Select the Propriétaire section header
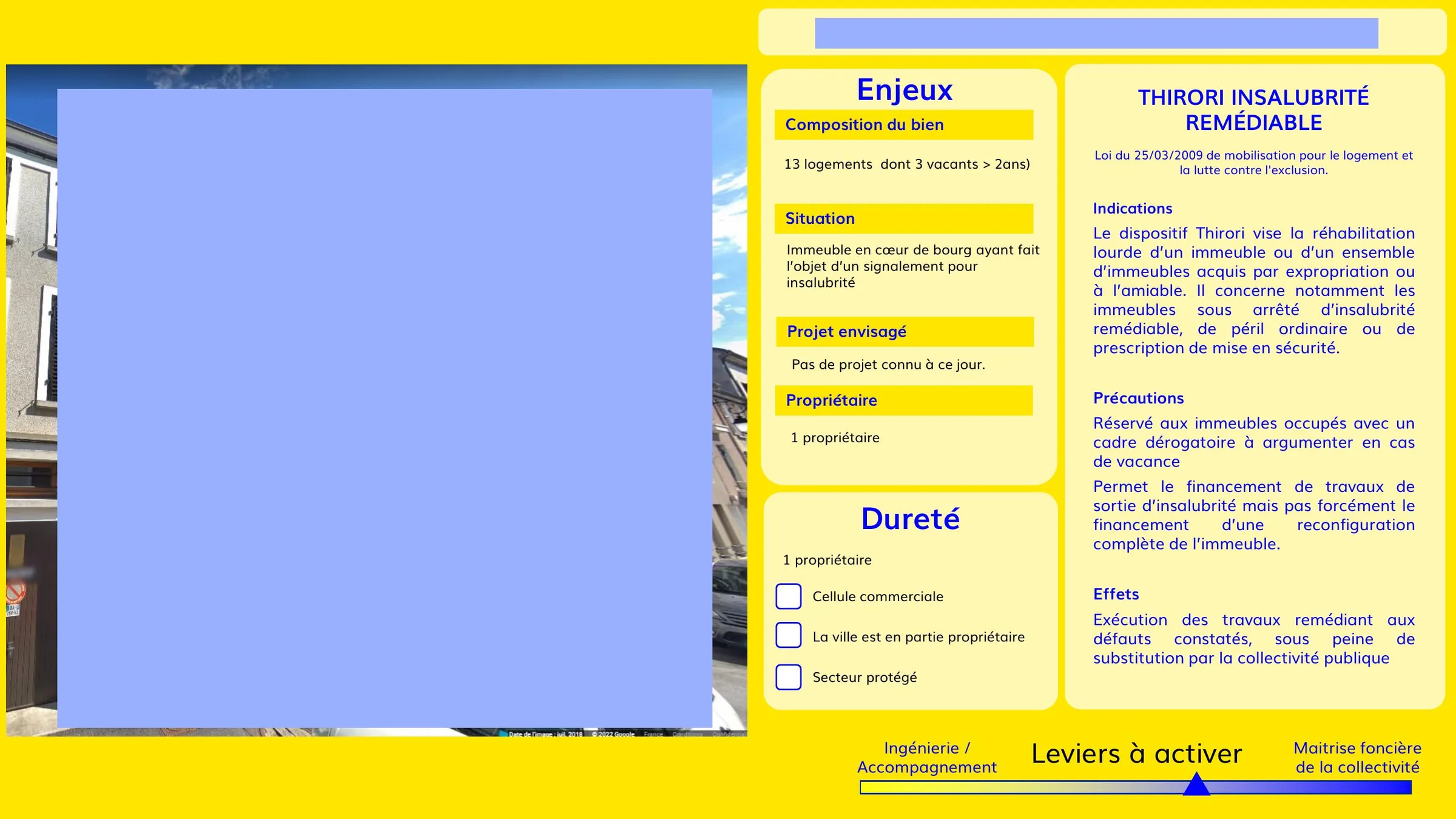Image resolution: width=1456 pixels, height=819 pixels. (904, 400)
